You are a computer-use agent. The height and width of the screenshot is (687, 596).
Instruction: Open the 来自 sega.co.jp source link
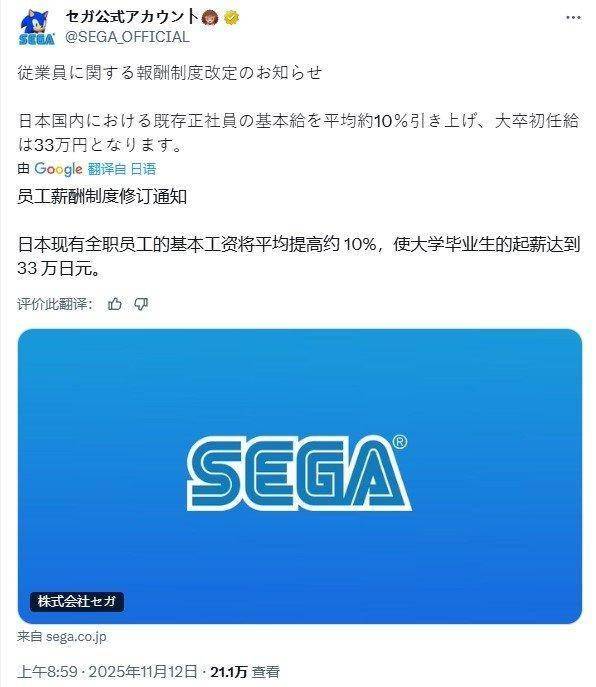pyautogui.click(x=62, y=636)
